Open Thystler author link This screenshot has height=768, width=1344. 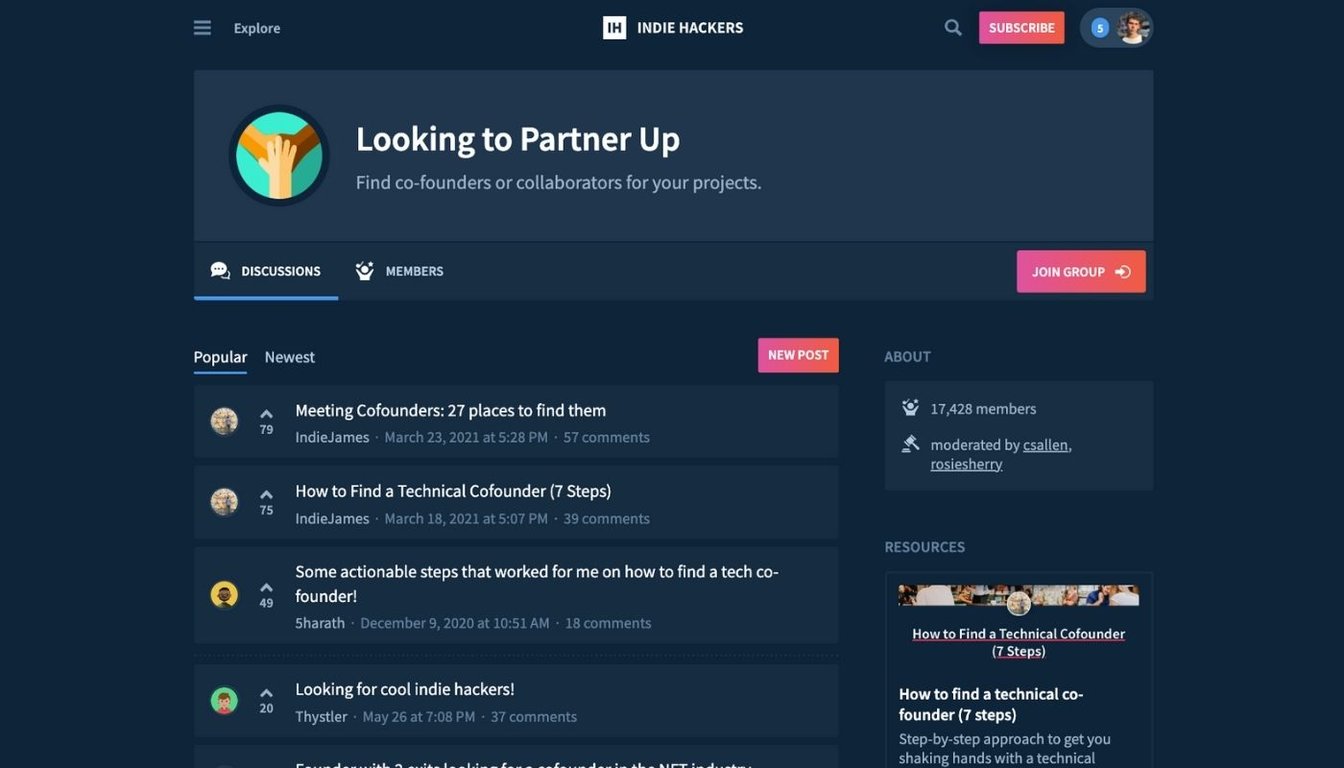point(321,717)
